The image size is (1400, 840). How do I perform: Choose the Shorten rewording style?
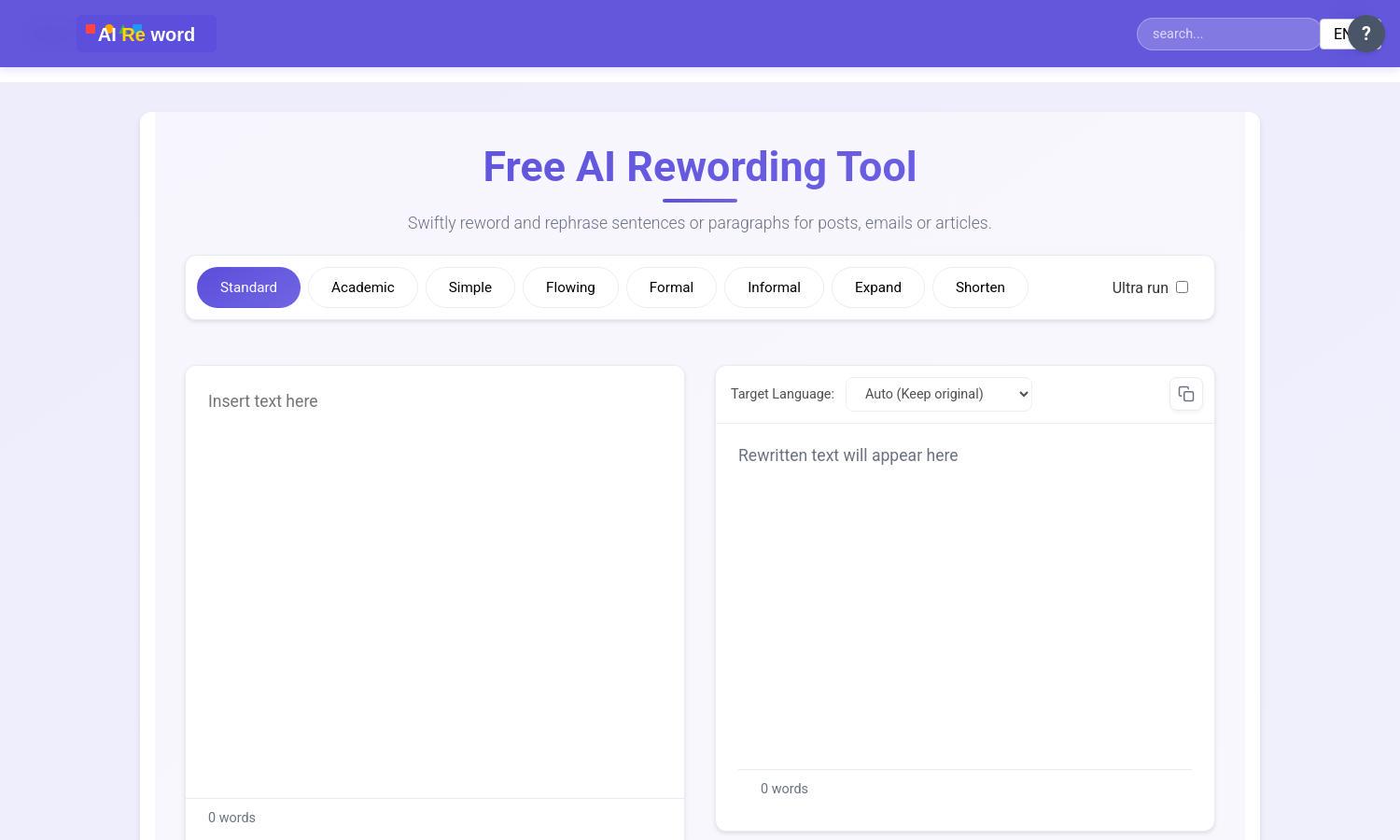980,287
